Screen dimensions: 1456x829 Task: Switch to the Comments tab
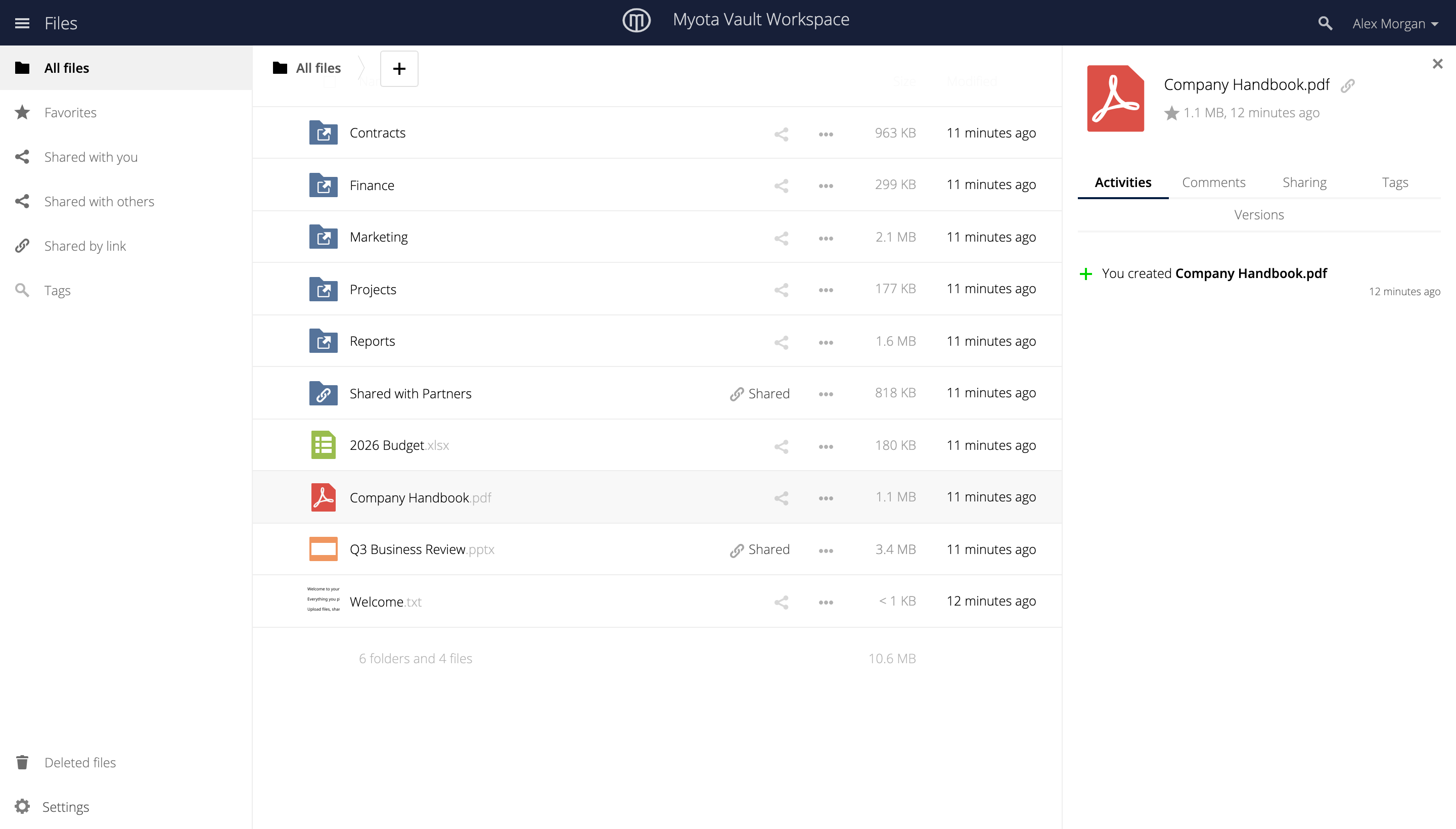click(1213, 183)
